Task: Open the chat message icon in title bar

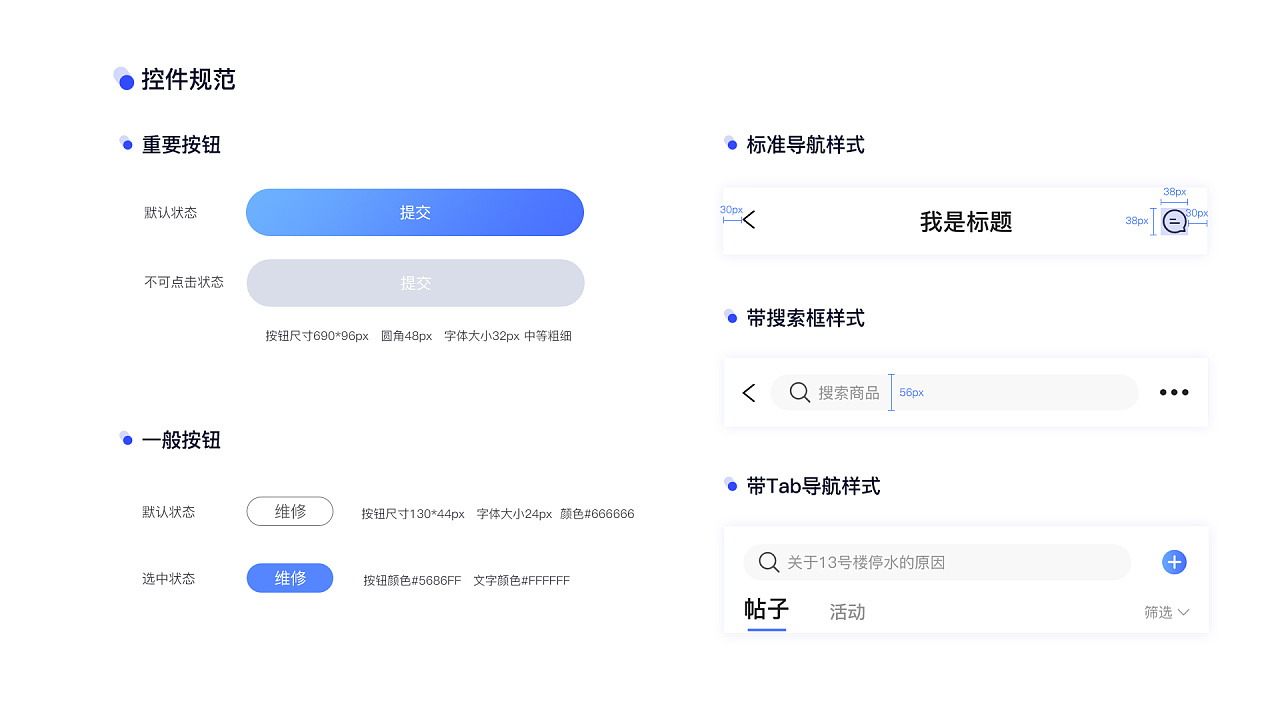Action: [x=1174, y=221]
